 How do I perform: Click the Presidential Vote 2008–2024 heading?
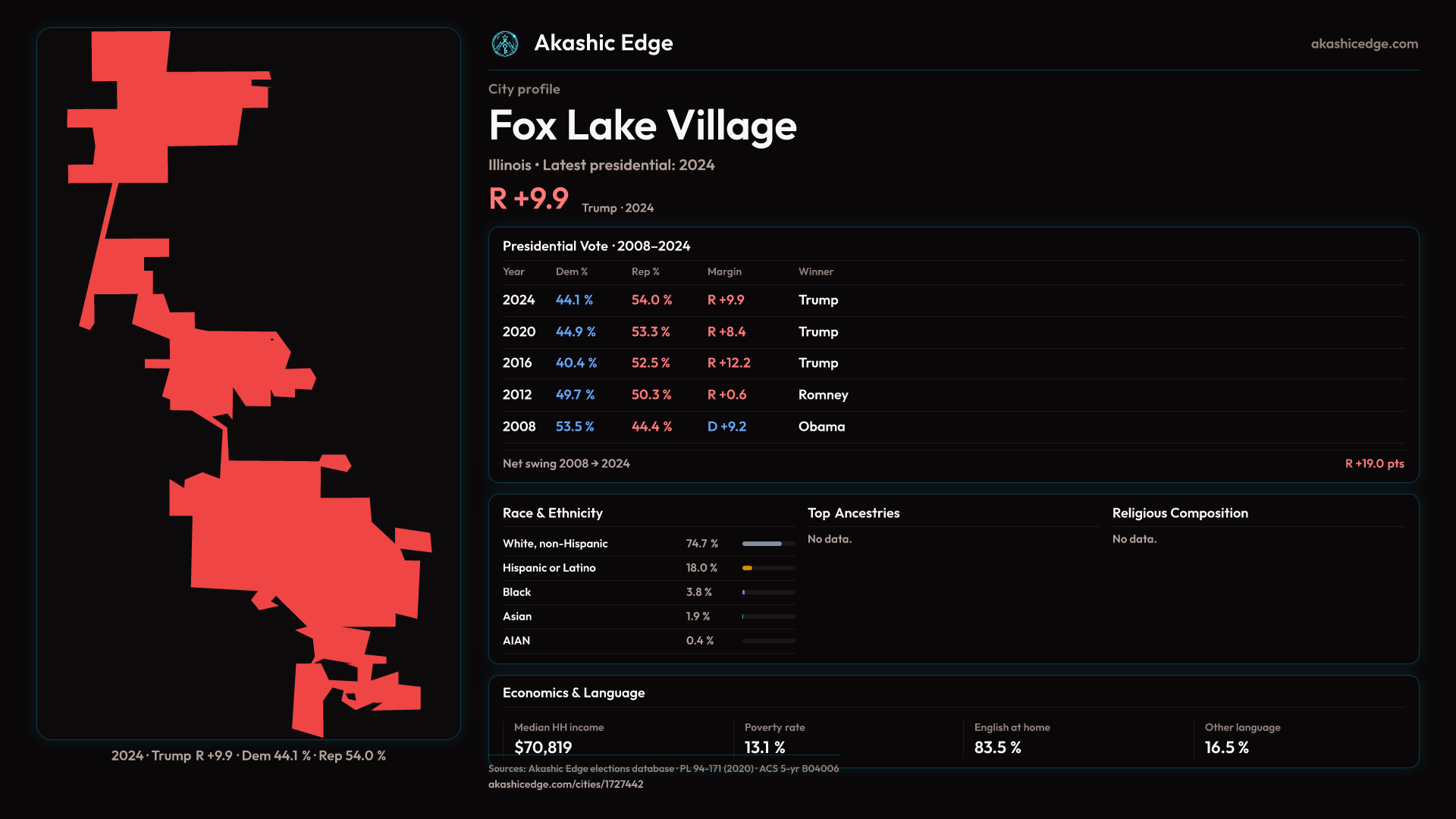pos(596,246)
